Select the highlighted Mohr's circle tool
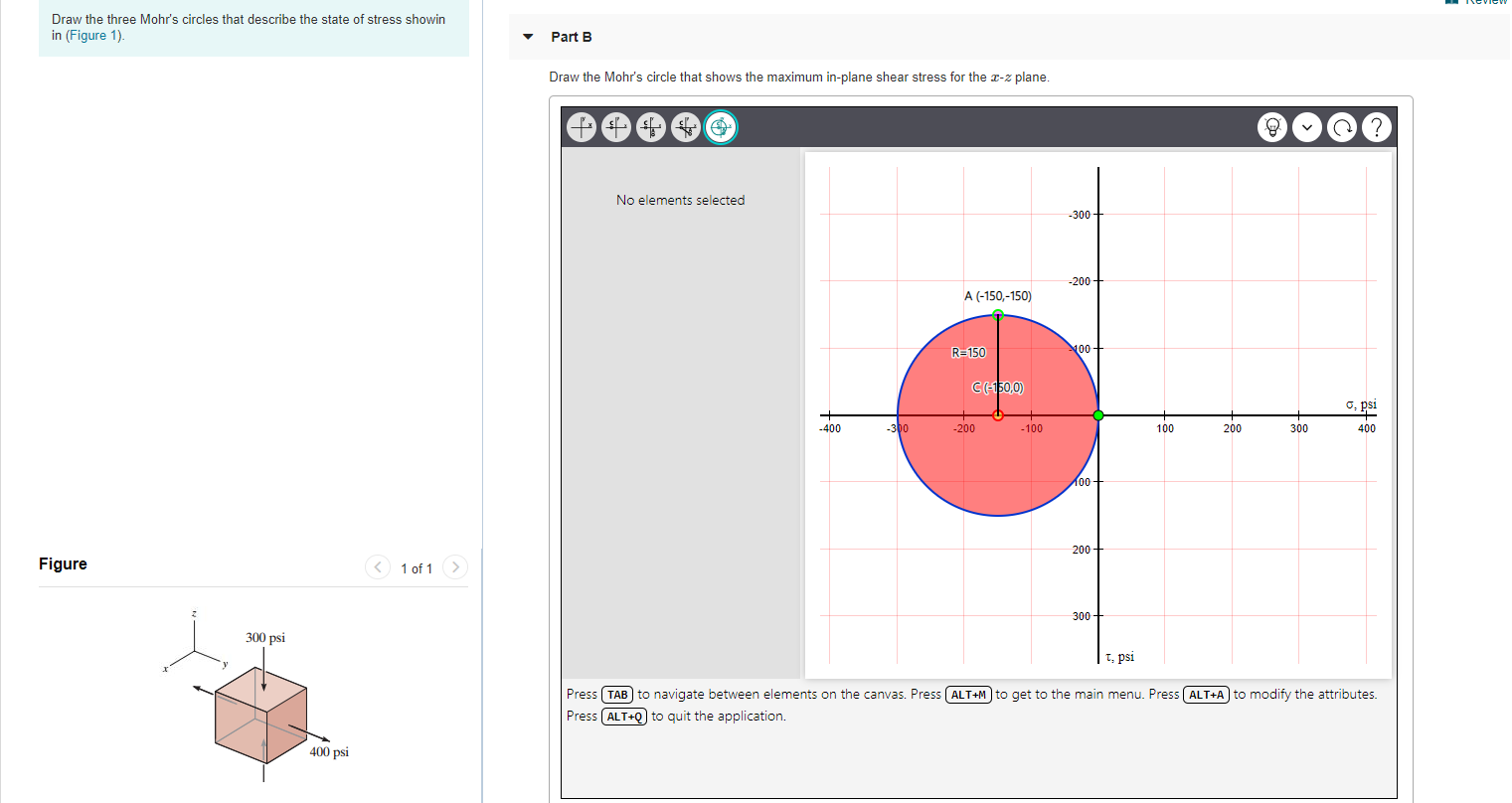 pyautogui.click(x=721, y=127)
